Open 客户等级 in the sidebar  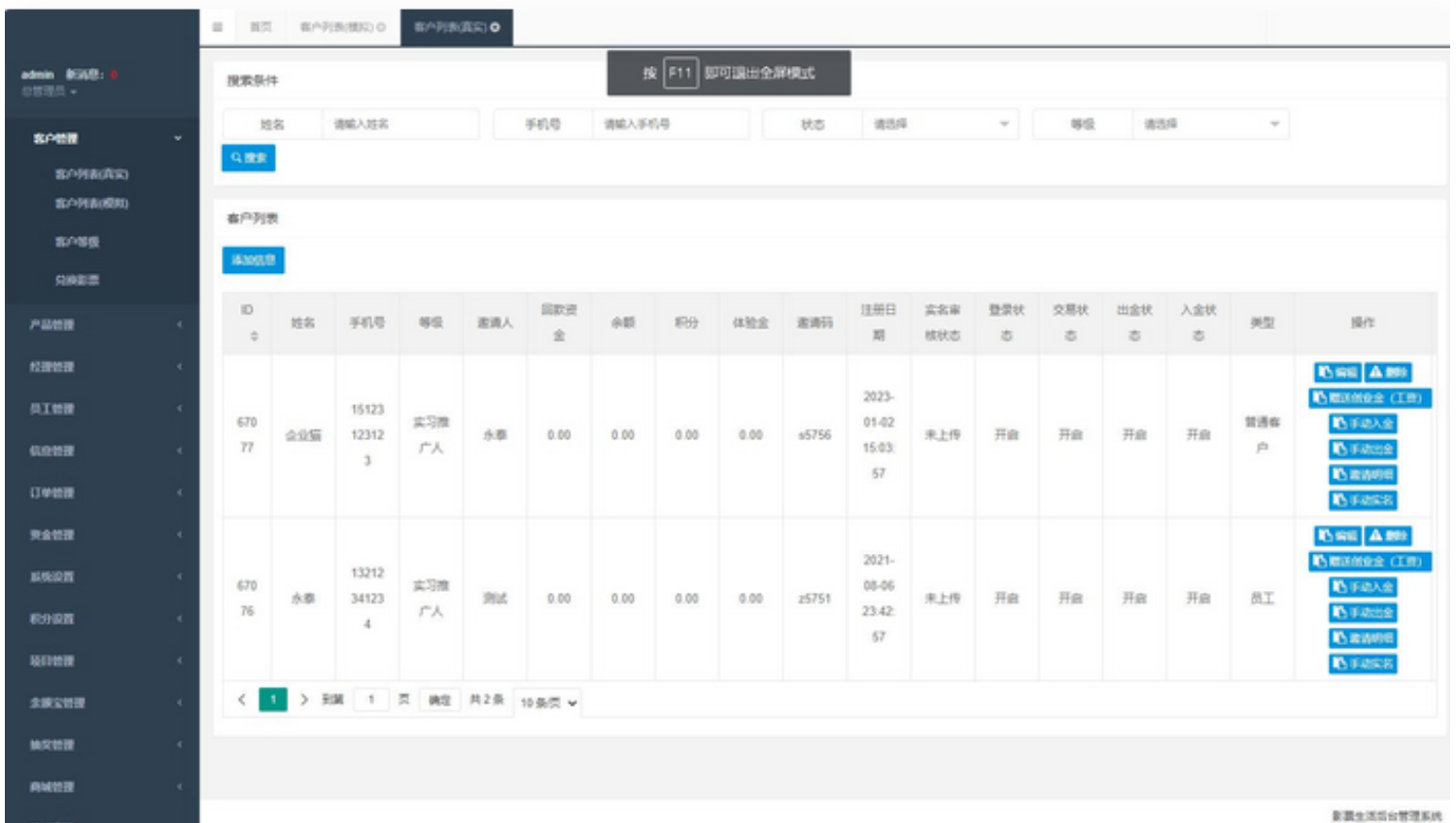77,242
